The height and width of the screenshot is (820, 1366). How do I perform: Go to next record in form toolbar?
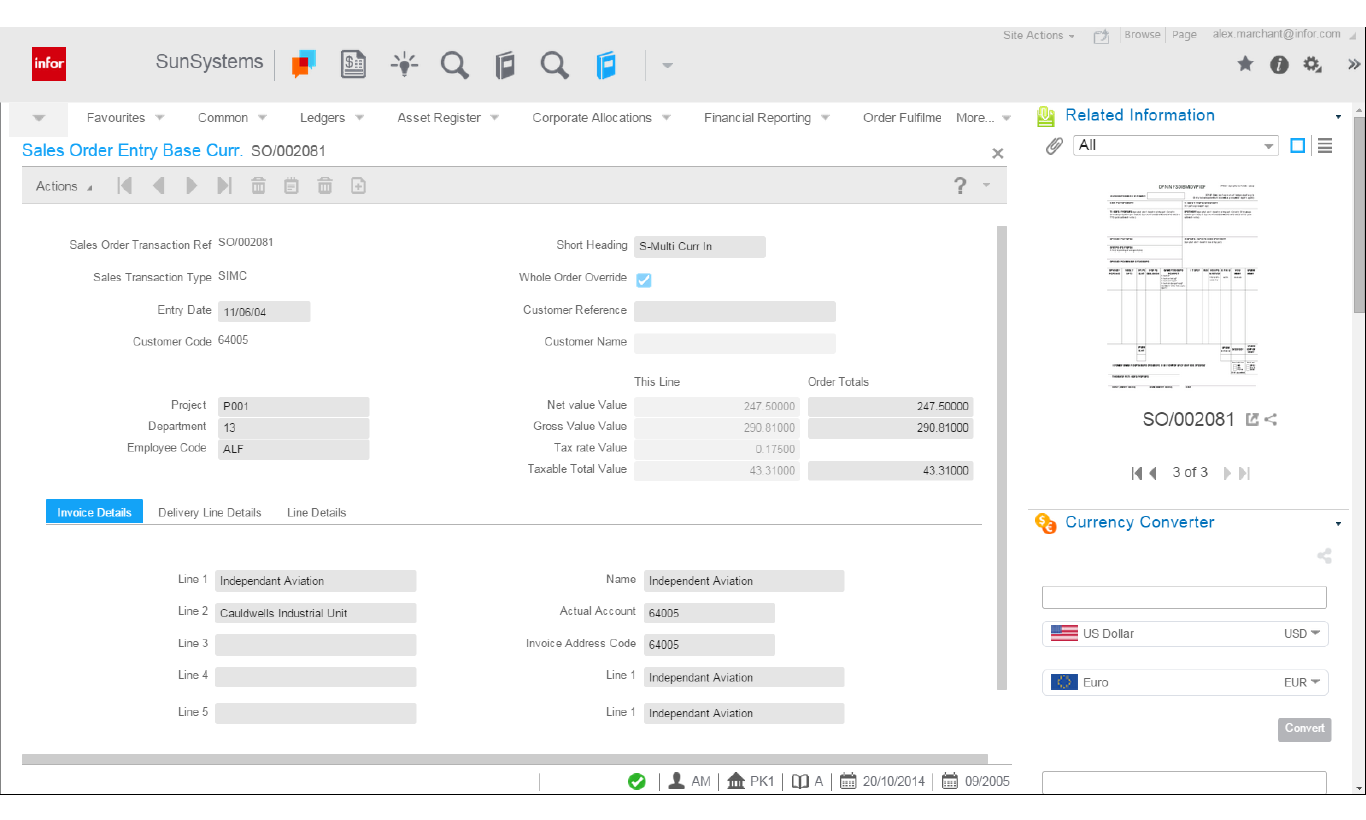click(x=191, y=185)
